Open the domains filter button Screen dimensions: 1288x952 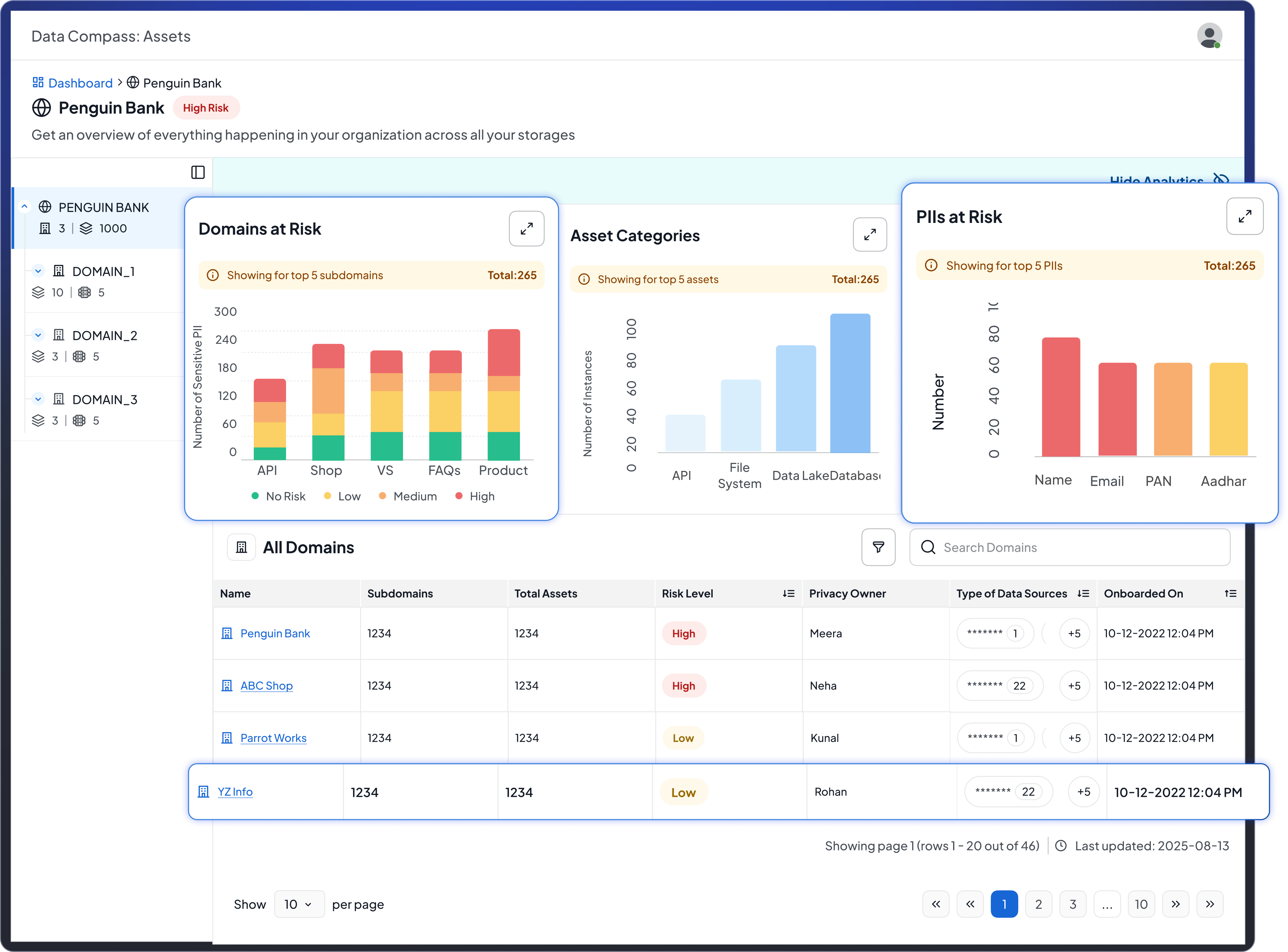[x=878, y=547]
